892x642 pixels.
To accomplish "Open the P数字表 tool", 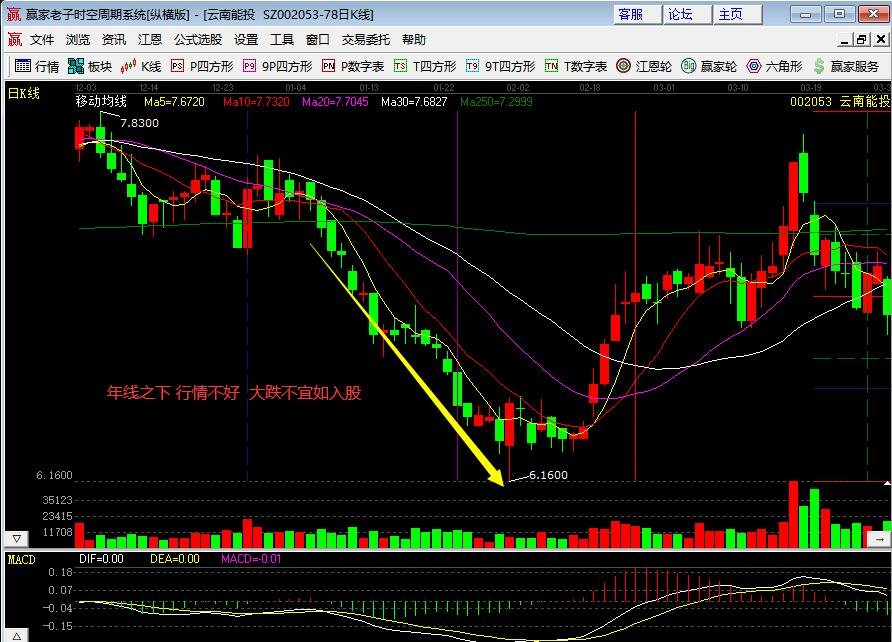I will click(353, 67).
